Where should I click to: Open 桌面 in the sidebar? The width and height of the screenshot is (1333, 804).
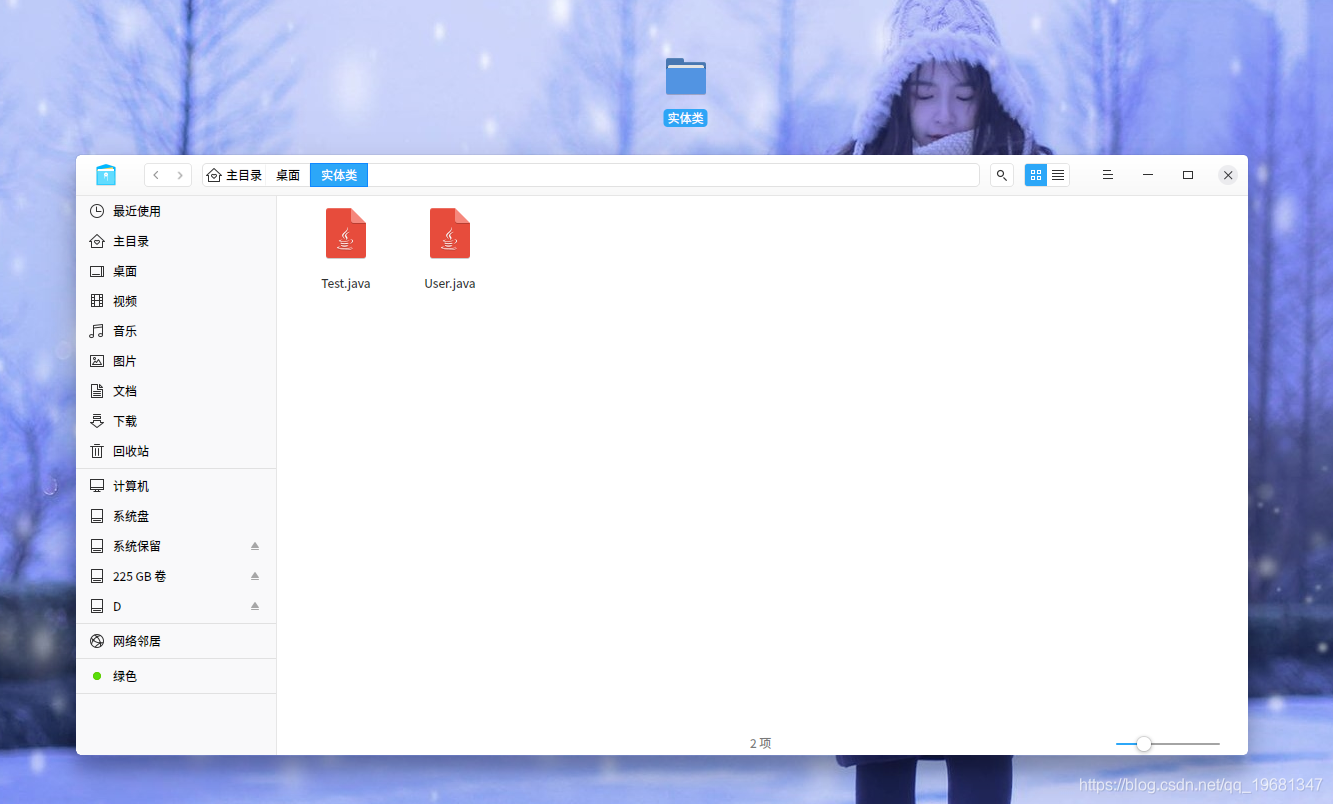click(176, 271)
